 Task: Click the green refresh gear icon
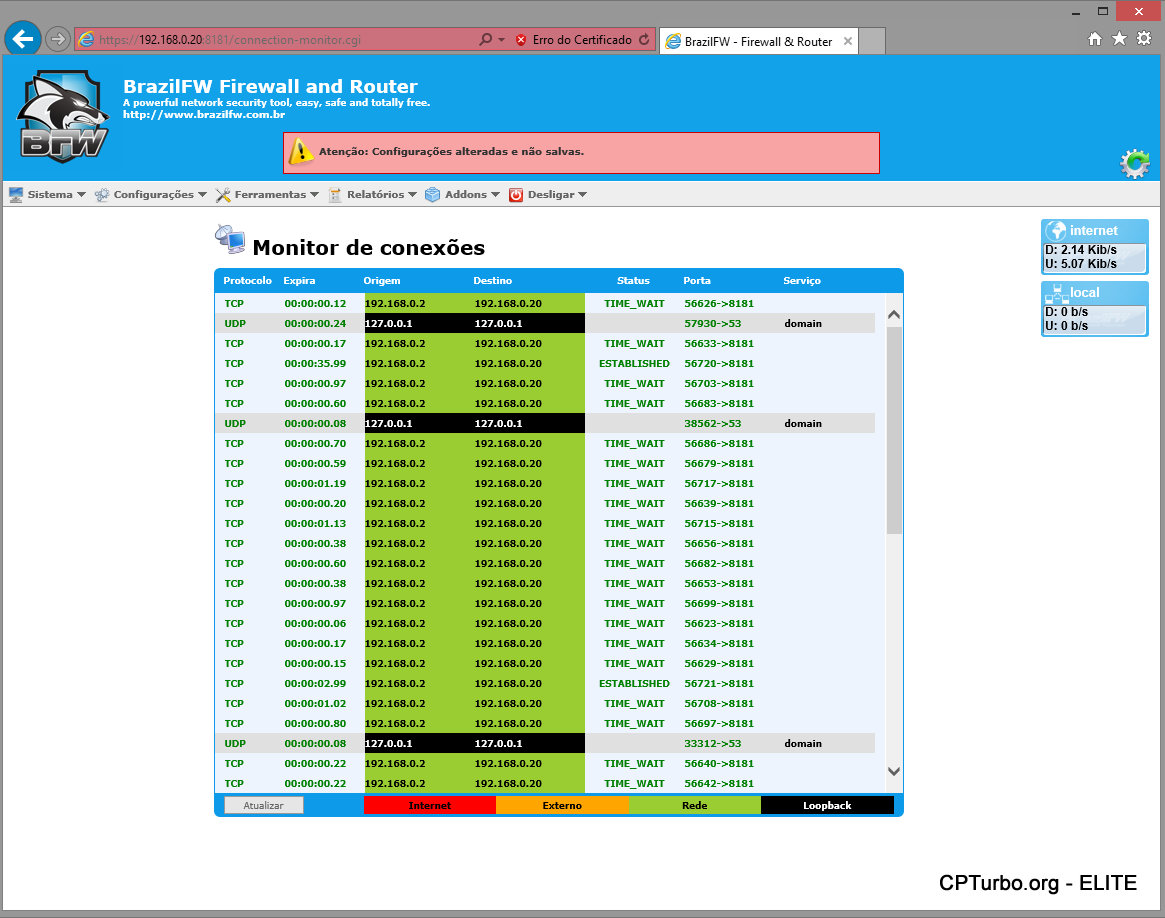[1135, 164]
